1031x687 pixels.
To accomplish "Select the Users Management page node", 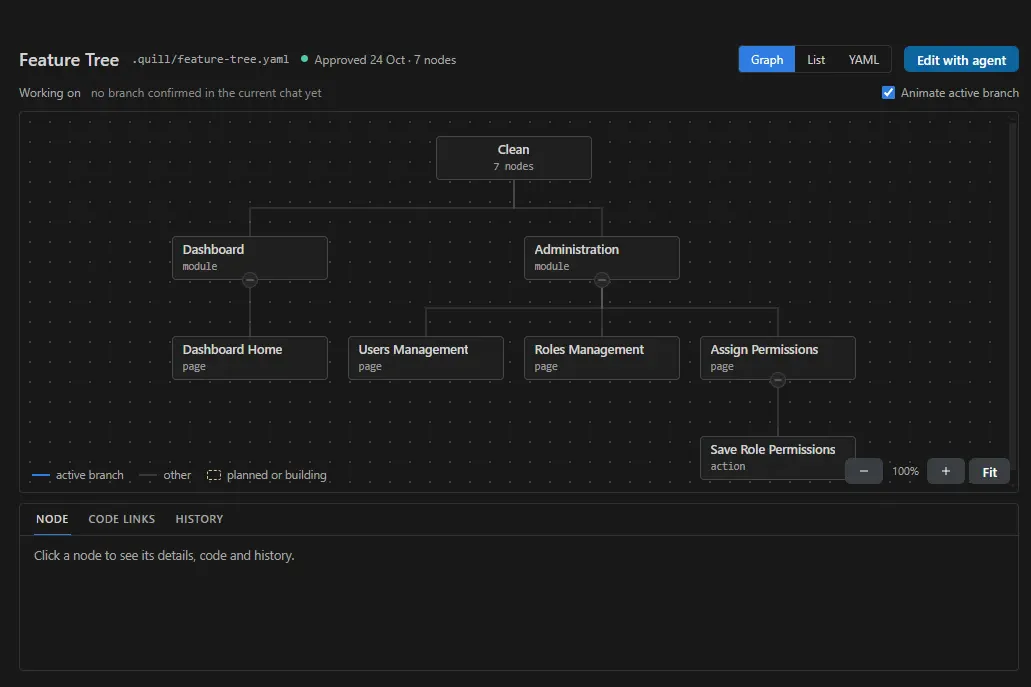I will [x=425, y=358].
